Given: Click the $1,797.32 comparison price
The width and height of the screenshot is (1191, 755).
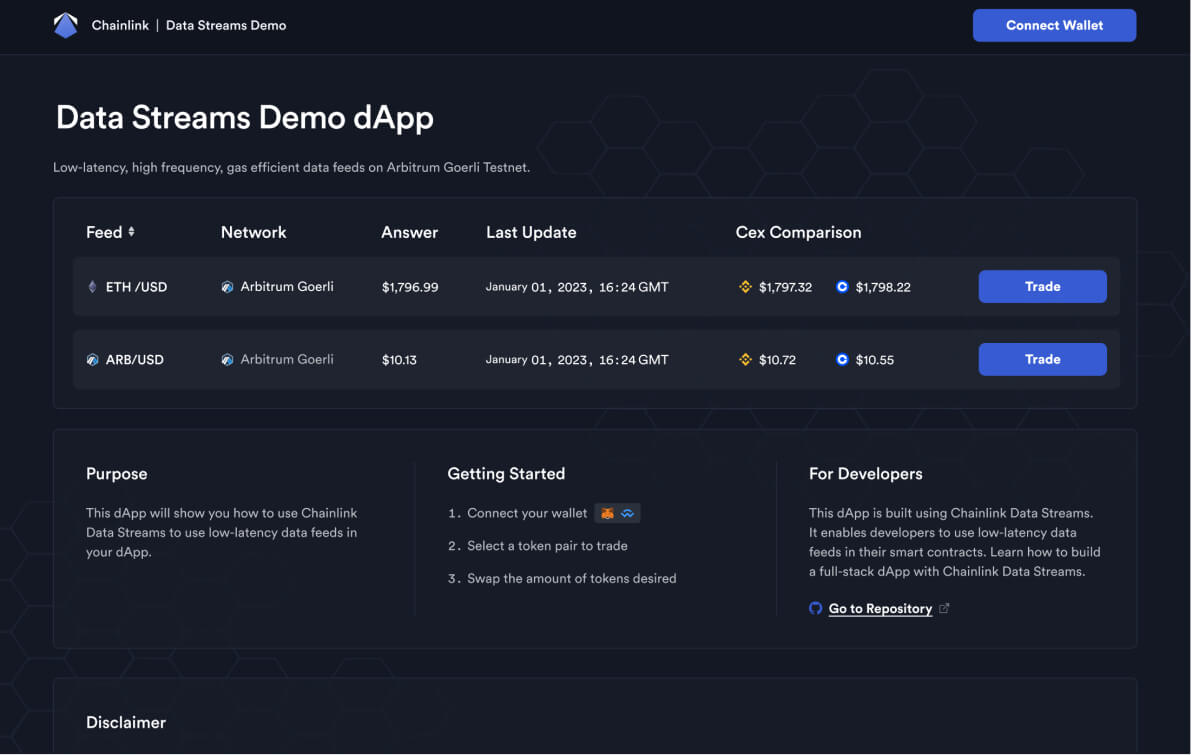Looking at the screenshot, I should (x=785, y=287).
